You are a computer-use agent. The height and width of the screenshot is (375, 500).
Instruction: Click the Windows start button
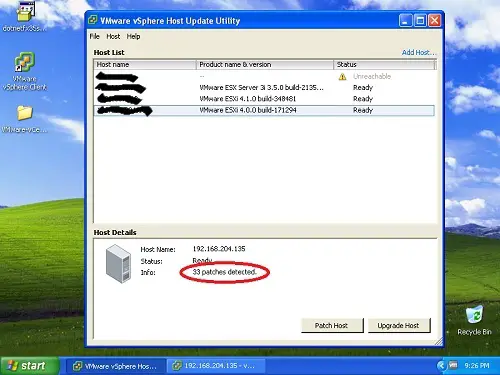30,366
